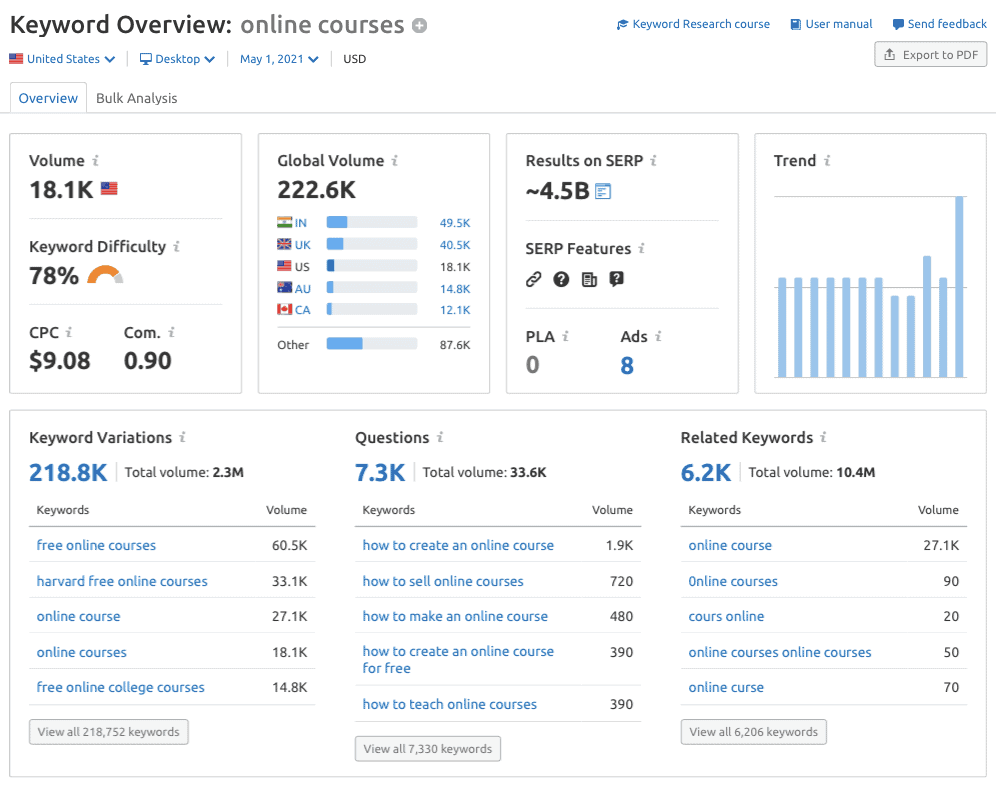Viewport: 996px width, 786px height.
Task: Expand the Desktop device selector
Action: (x=177, y=59)
